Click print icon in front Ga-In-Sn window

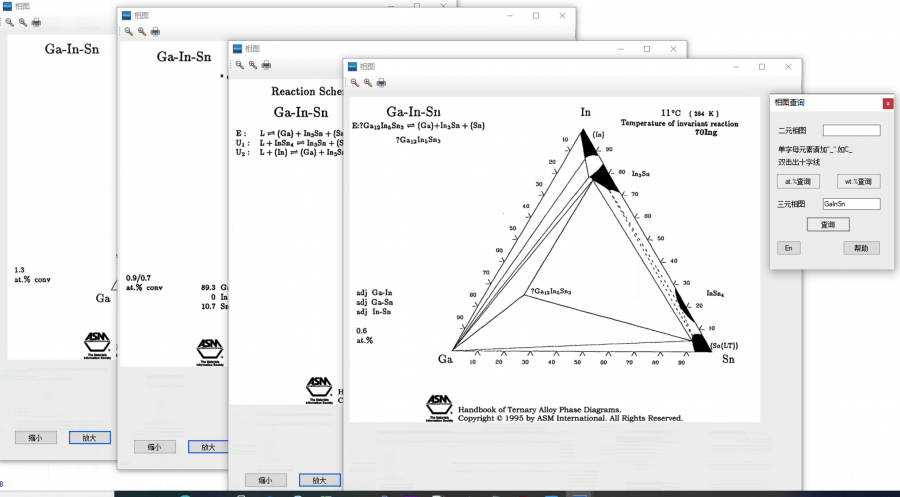[x=381, y=83]
